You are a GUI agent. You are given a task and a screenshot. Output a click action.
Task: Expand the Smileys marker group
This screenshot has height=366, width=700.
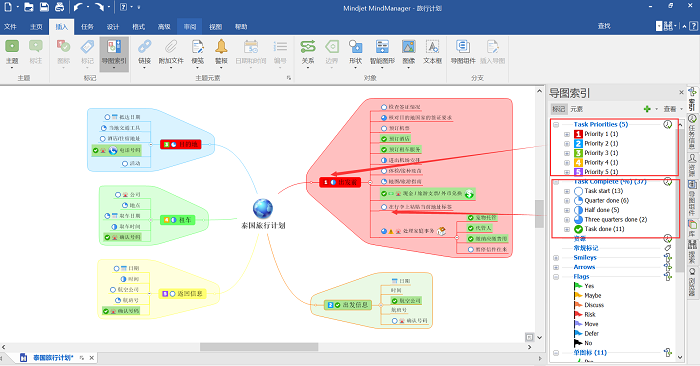(556, 258)
